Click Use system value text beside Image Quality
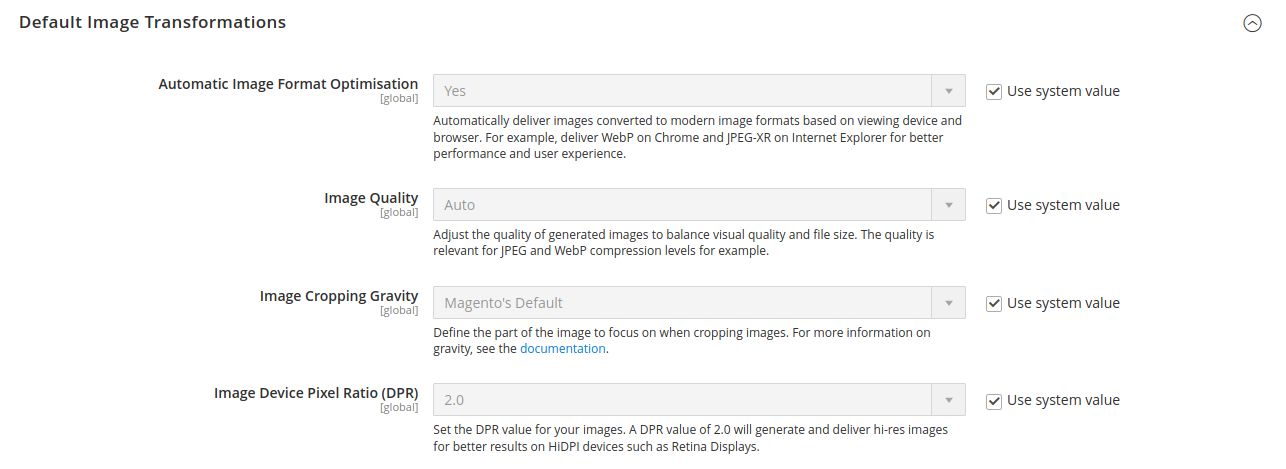 point(1063,205)
